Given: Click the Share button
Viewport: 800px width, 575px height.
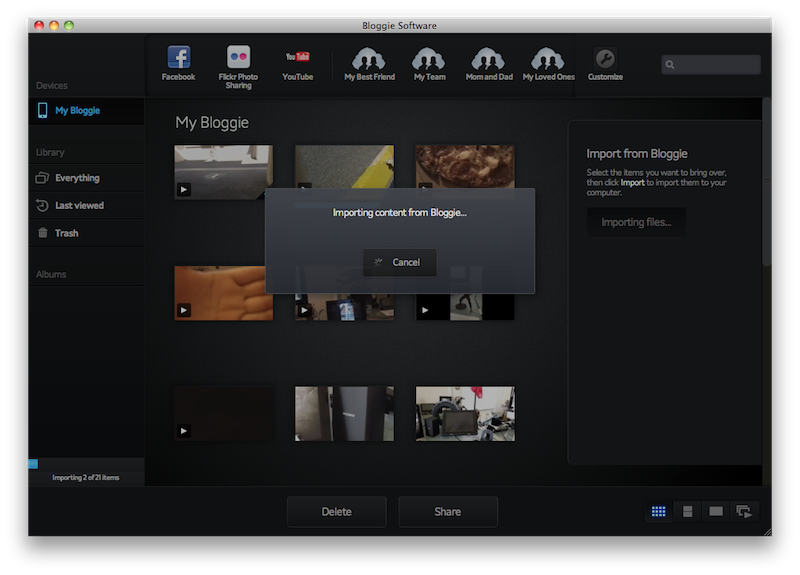Looking at the screenshot, I should tap(447, 512).
